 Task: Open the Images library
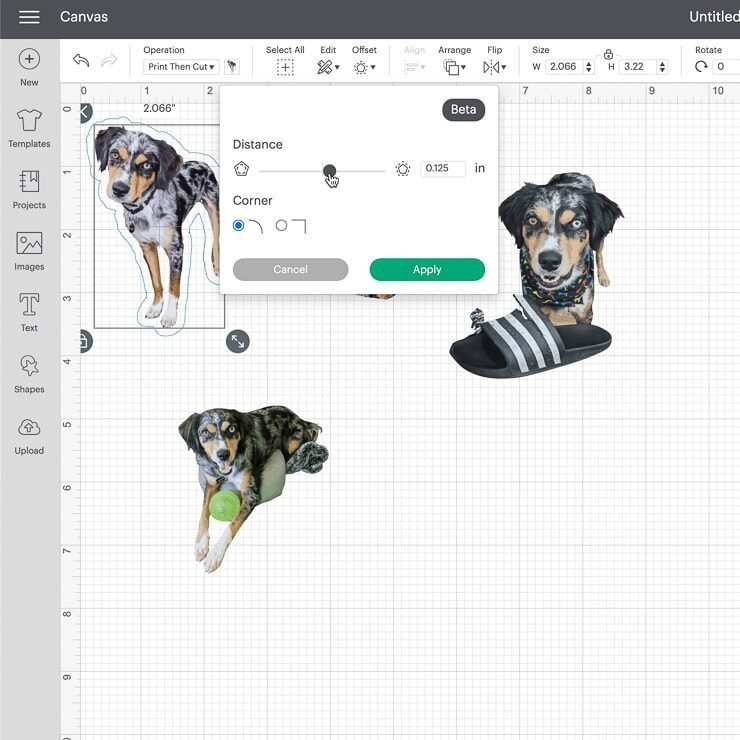pos(29,245)
